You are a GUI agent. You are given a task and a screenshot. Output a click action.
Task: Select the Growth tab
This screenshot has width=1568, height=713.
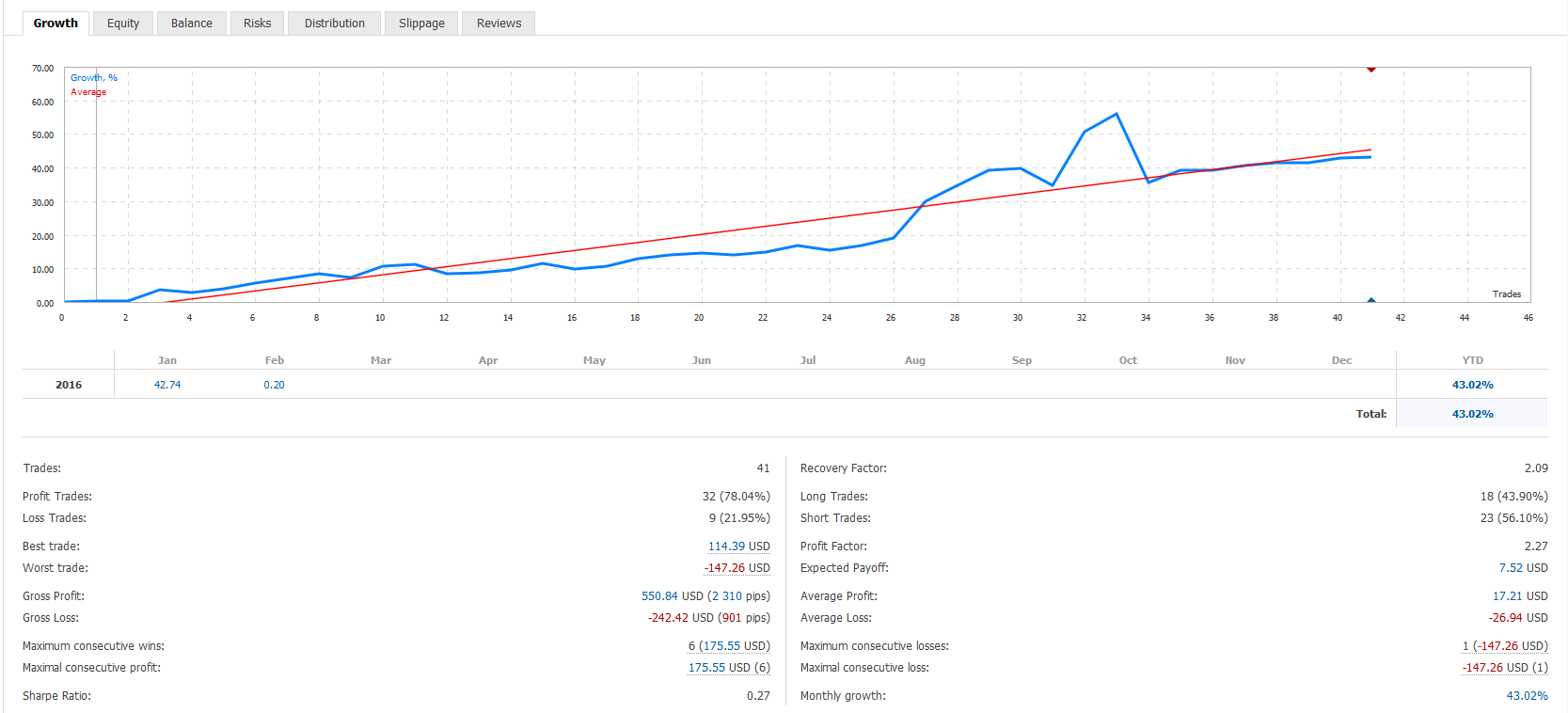pos(55,24)
